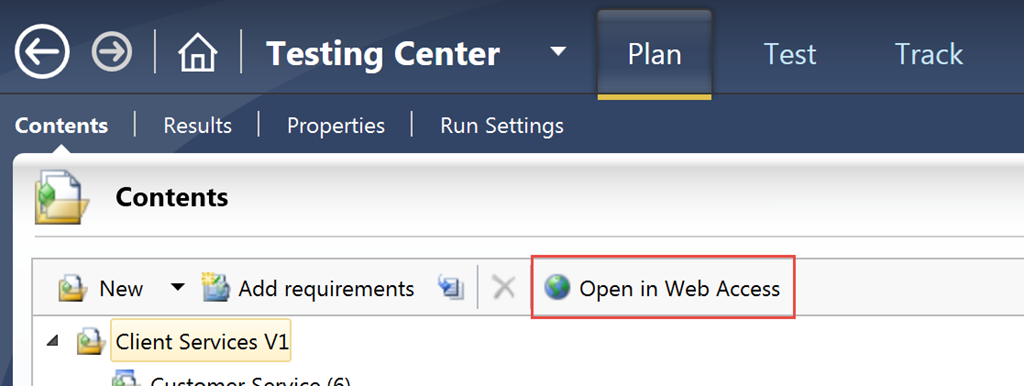Click Add requirements toolbar button
This screenshot has width=1024, height=386.
point(308,288)
